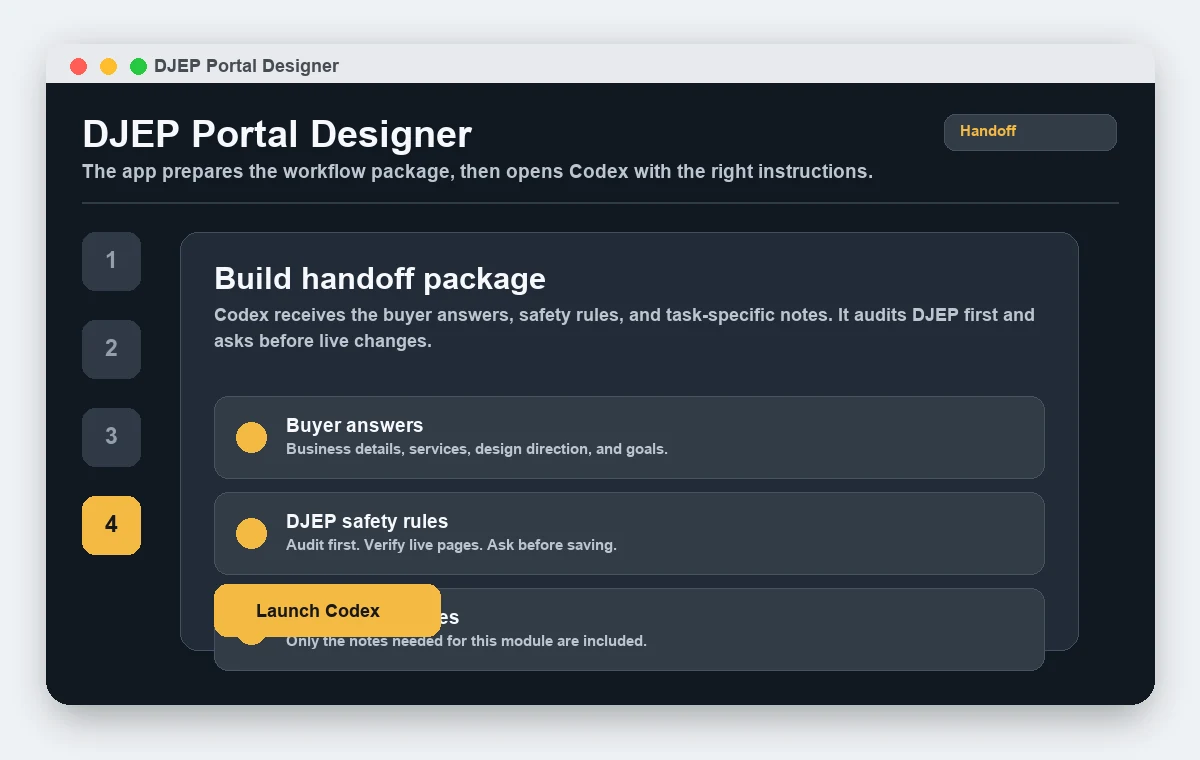1200x760 pixels.
Task: Open the DJEP safety rules card title
Action: coord(367,521)
